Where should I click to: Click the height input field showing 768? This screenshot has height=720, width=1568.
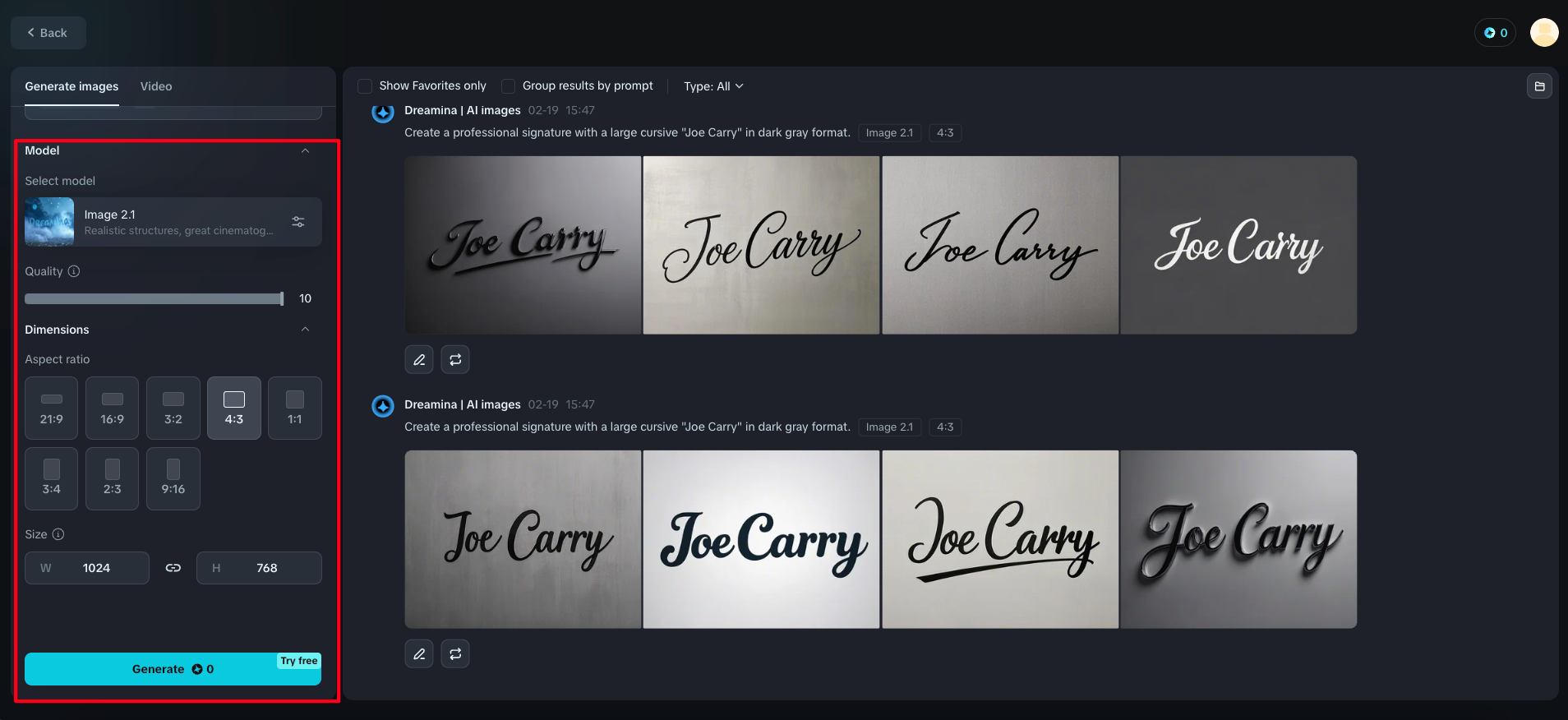[x=259, y=568]
